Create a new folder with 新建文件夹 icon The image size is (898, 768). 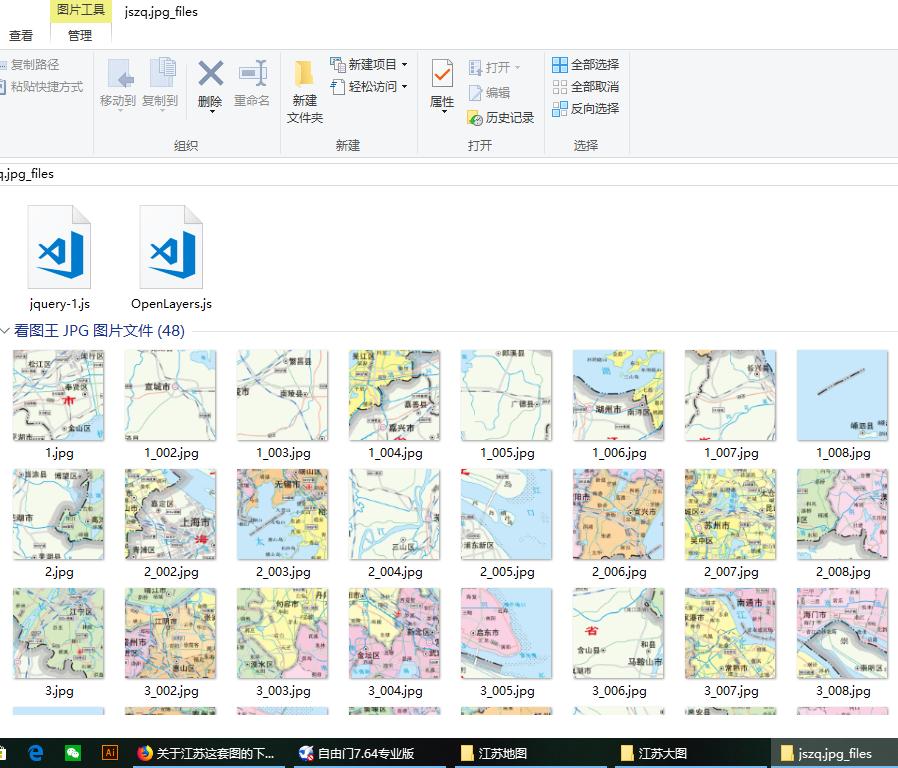[304, 76]
